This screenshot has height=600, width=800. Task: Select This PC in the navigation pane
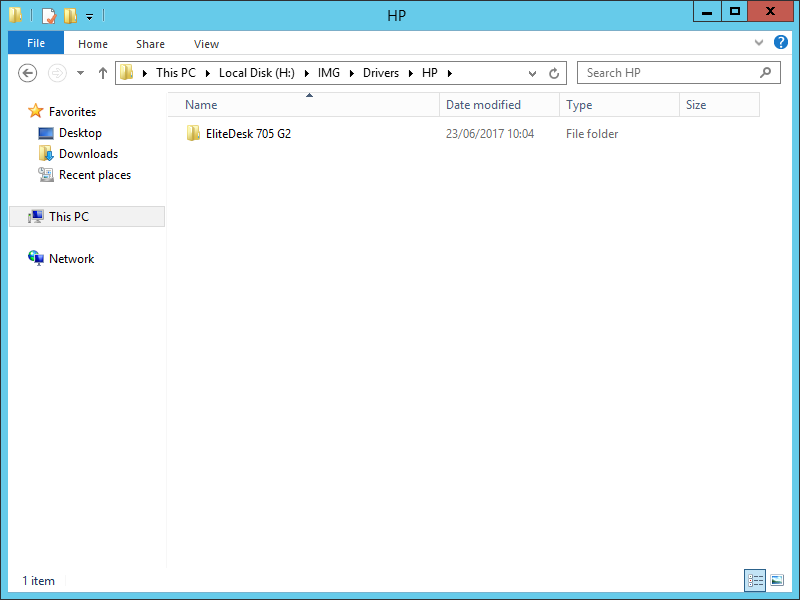(x=87, y=216)
